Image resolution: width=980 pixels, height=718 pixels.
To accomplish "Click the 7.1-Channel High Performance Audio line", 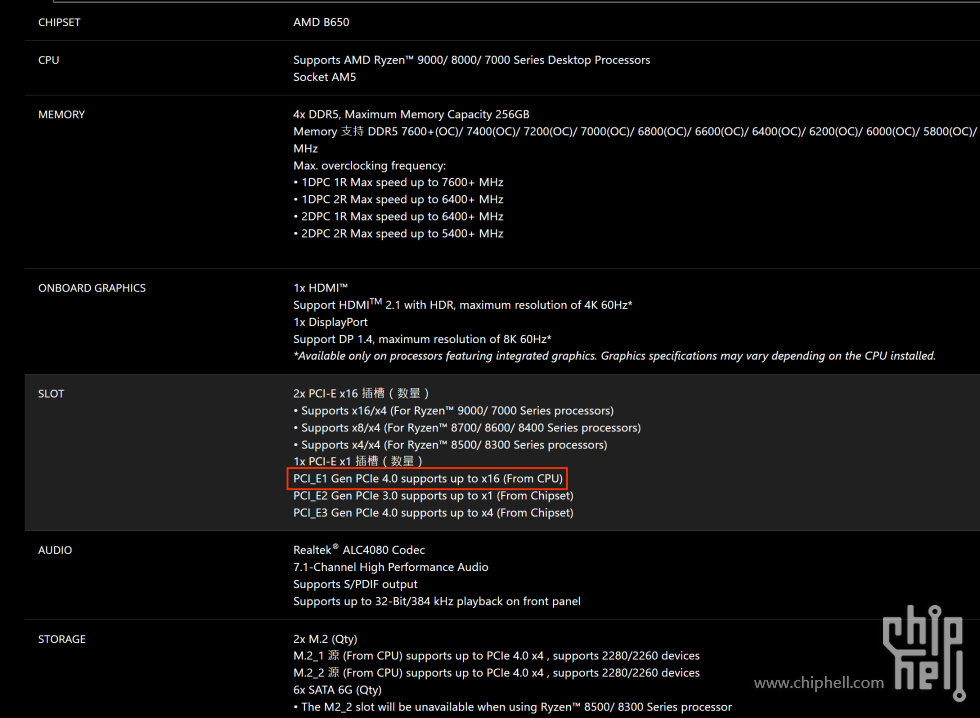I will [391, 567].
